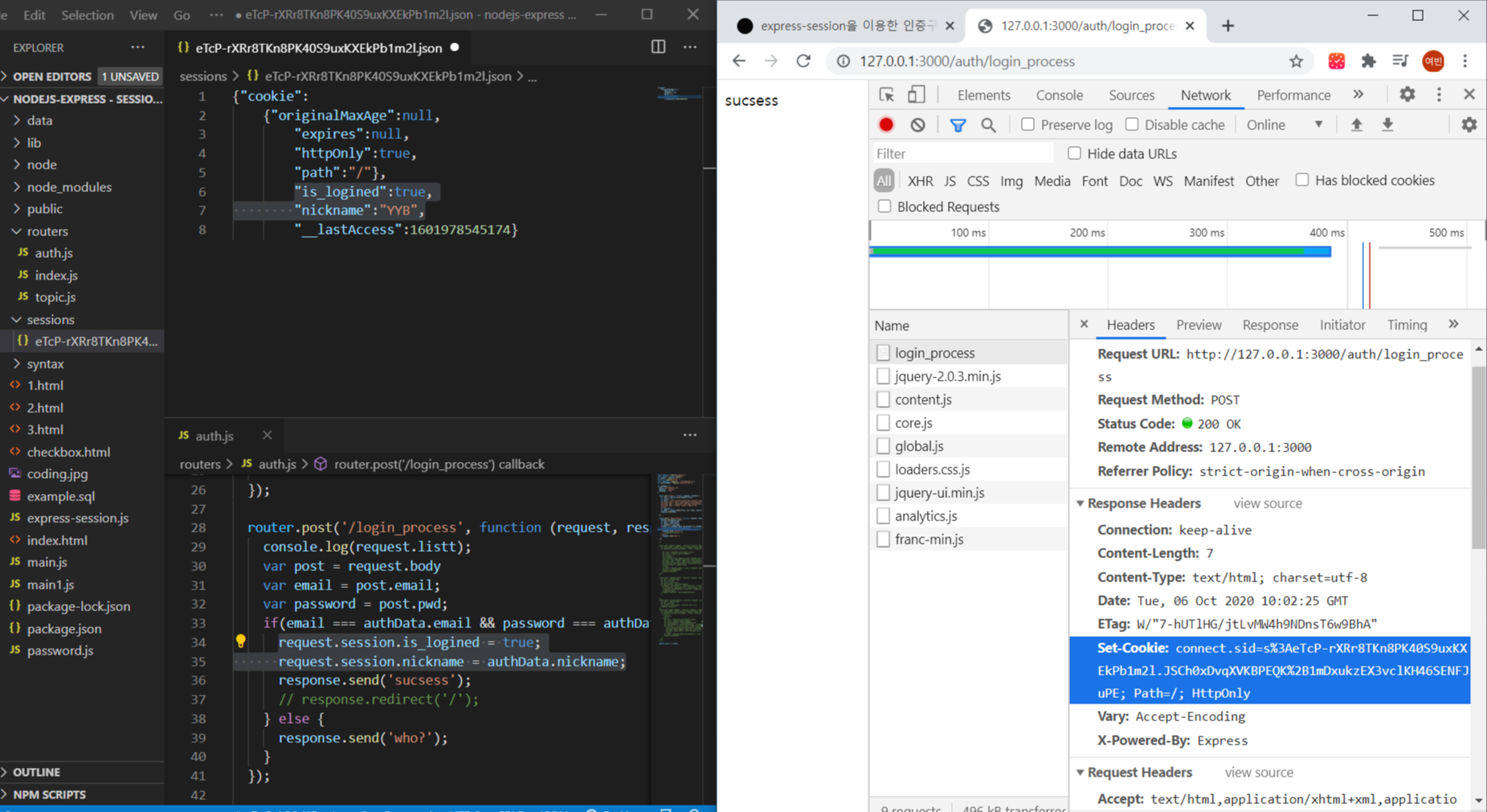This screenshot has height=812, width=1487.
Task: Open network search magnifier
Action: pyautogui.click(x=988, y=125)
